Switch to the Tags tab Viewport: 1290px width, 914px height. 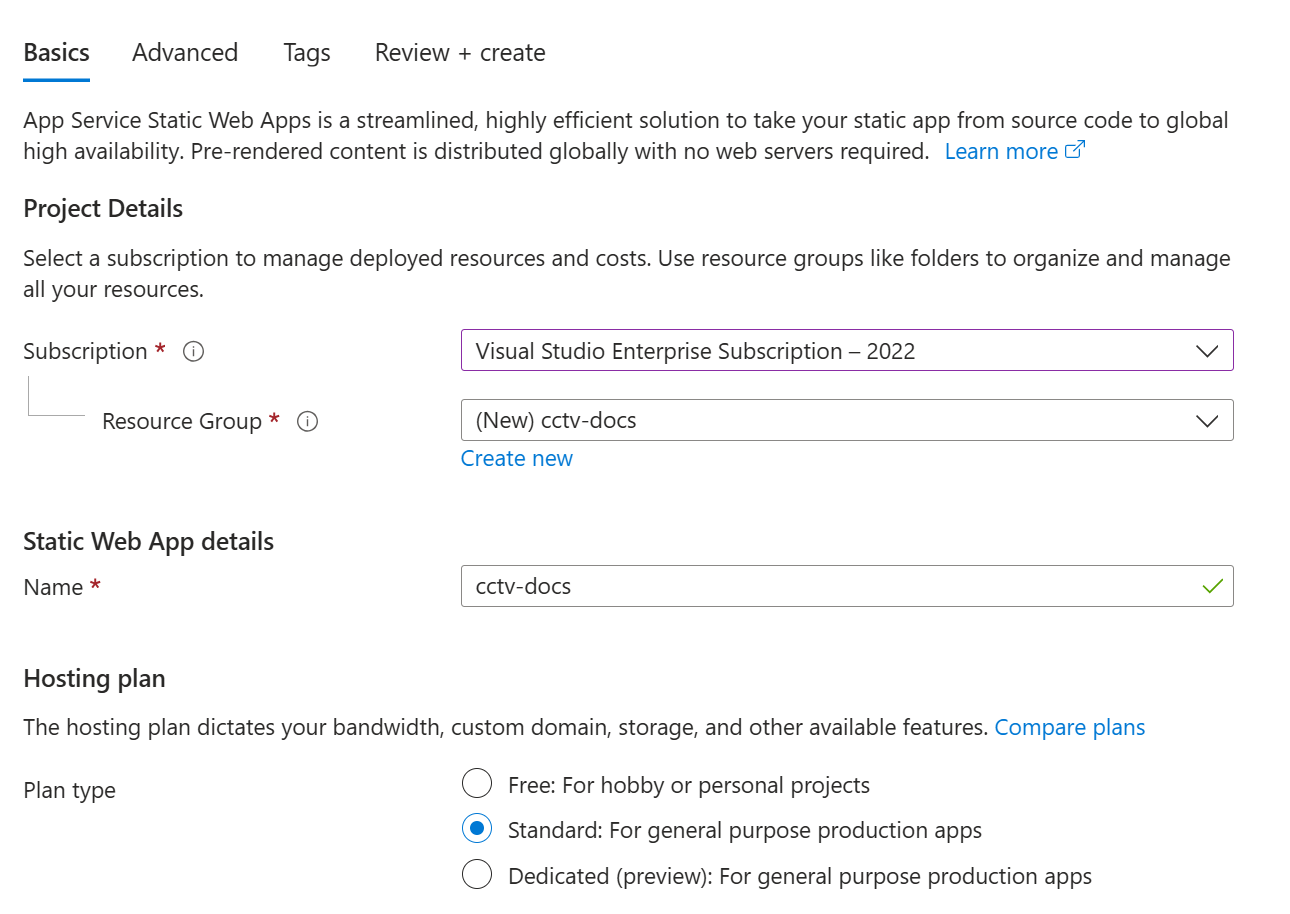[307, 52]
